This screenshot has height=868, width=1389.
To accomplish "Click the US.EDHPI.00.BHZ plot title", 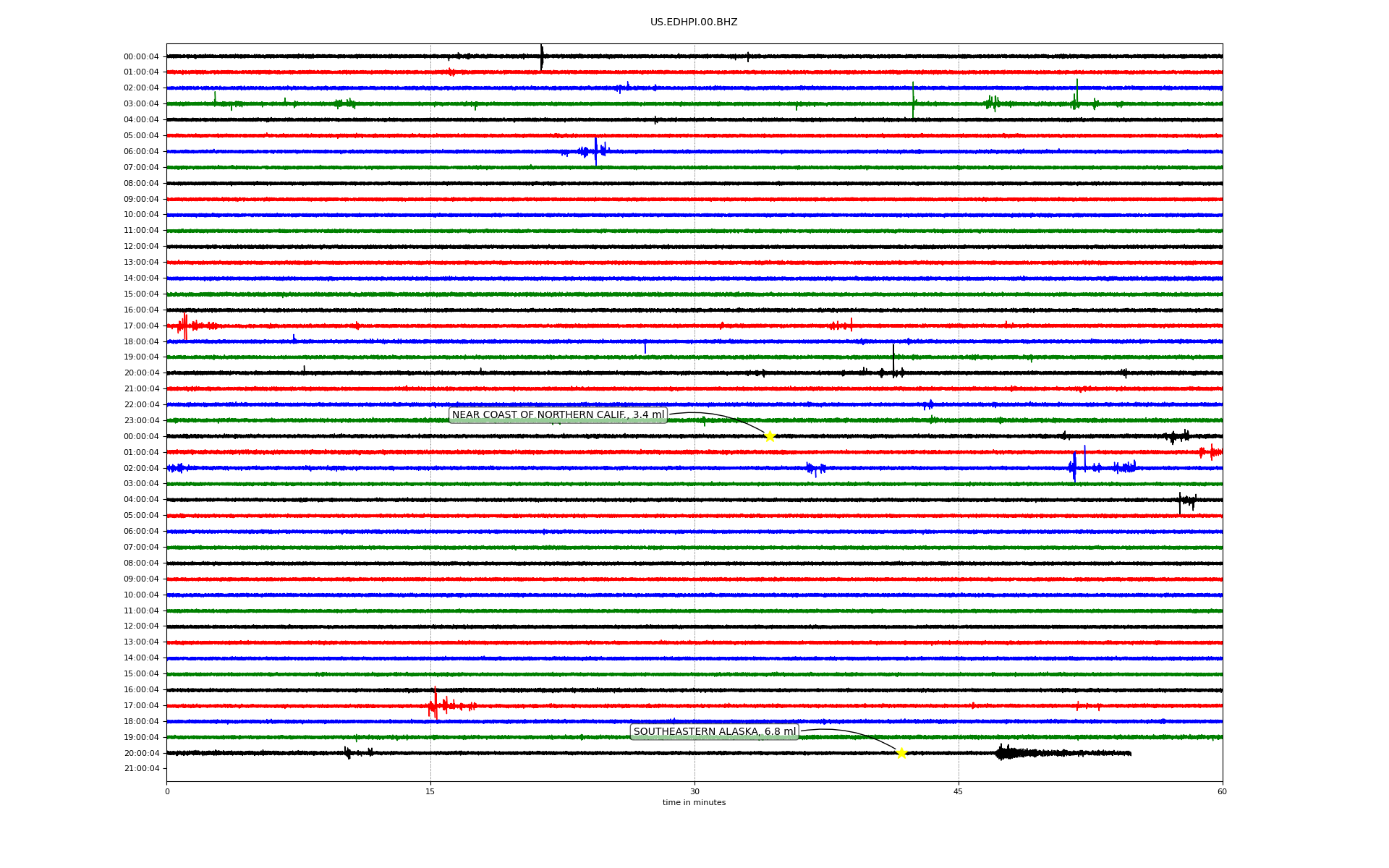I will coord(694,22).
